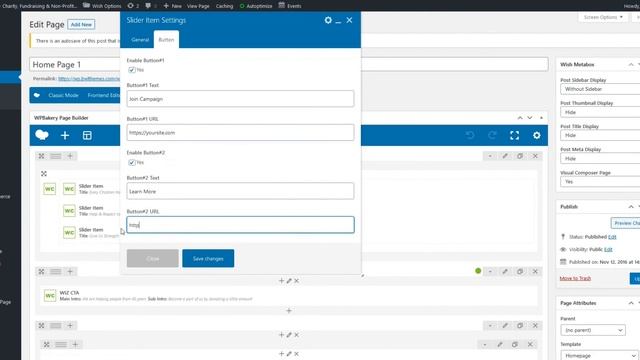Viewport: 640px width, 360px height.
Task: Edit the Button#1 Text field
Action: click(240, 99)
